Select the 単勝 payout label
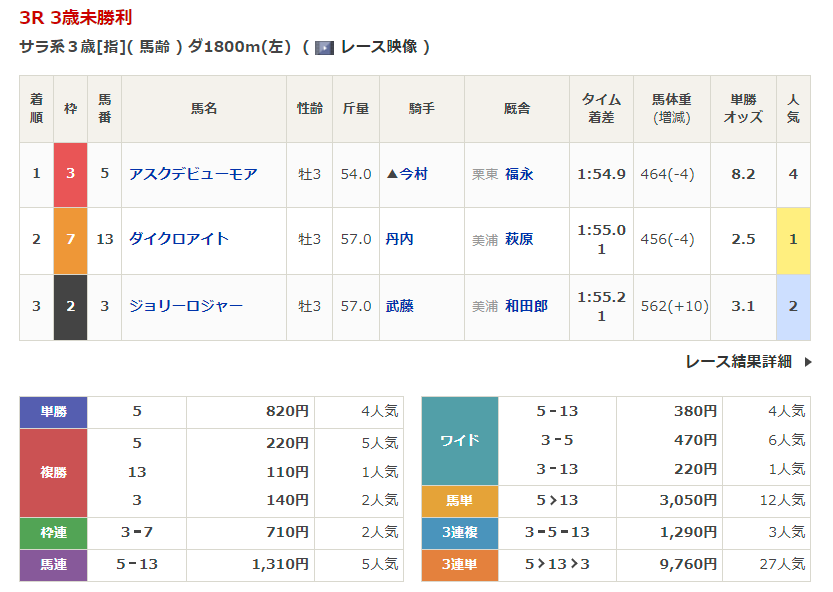The image size is (833, 592). click(54, 412)
